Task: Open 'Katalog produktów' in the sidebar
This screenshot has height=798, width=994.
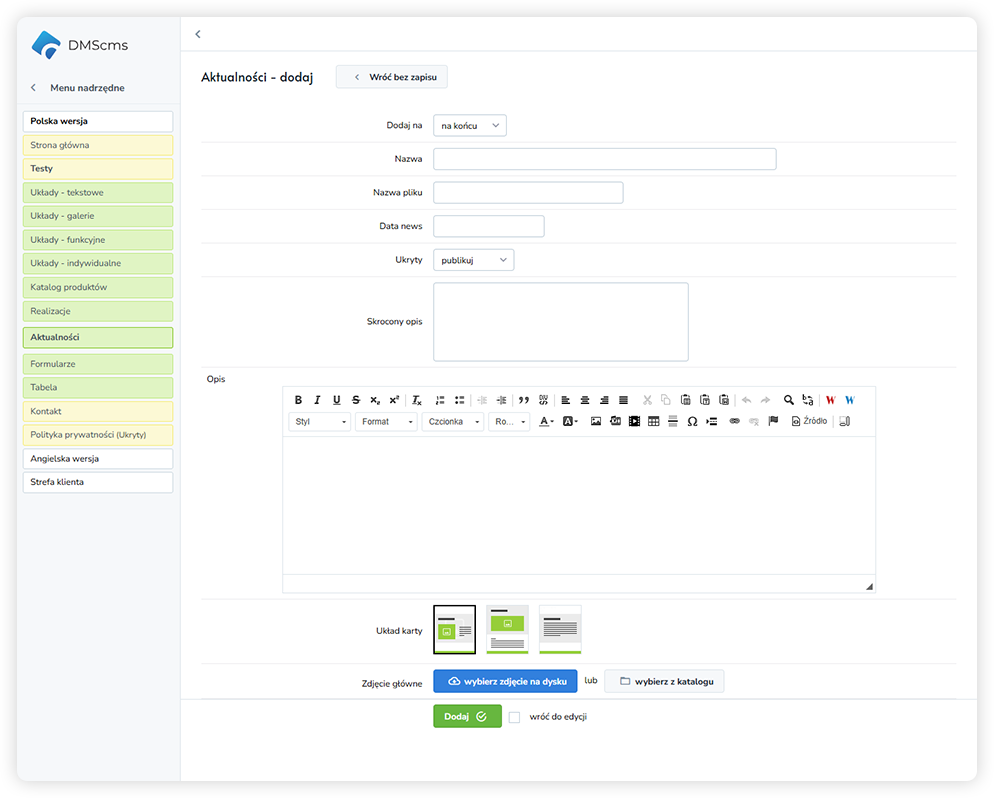Action: pyautogui.click(x=98, y=287)
